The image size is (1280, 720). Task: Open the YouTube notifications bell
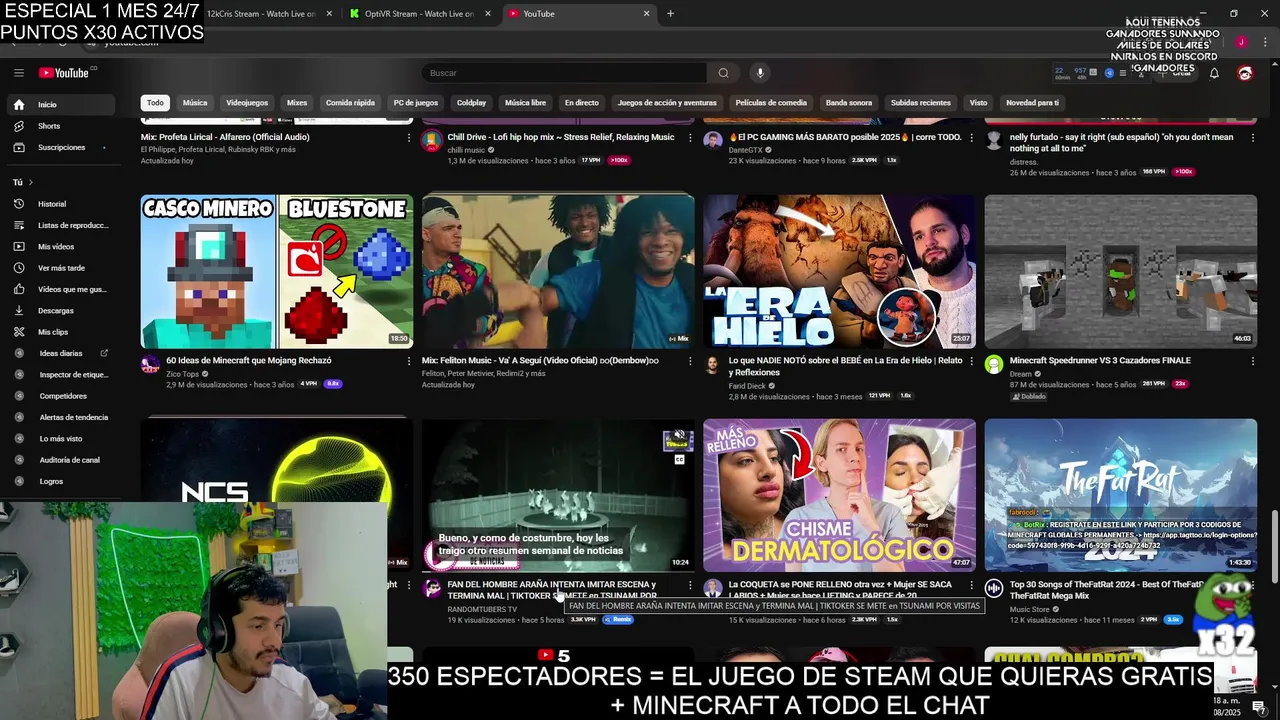coord(1214,73)
